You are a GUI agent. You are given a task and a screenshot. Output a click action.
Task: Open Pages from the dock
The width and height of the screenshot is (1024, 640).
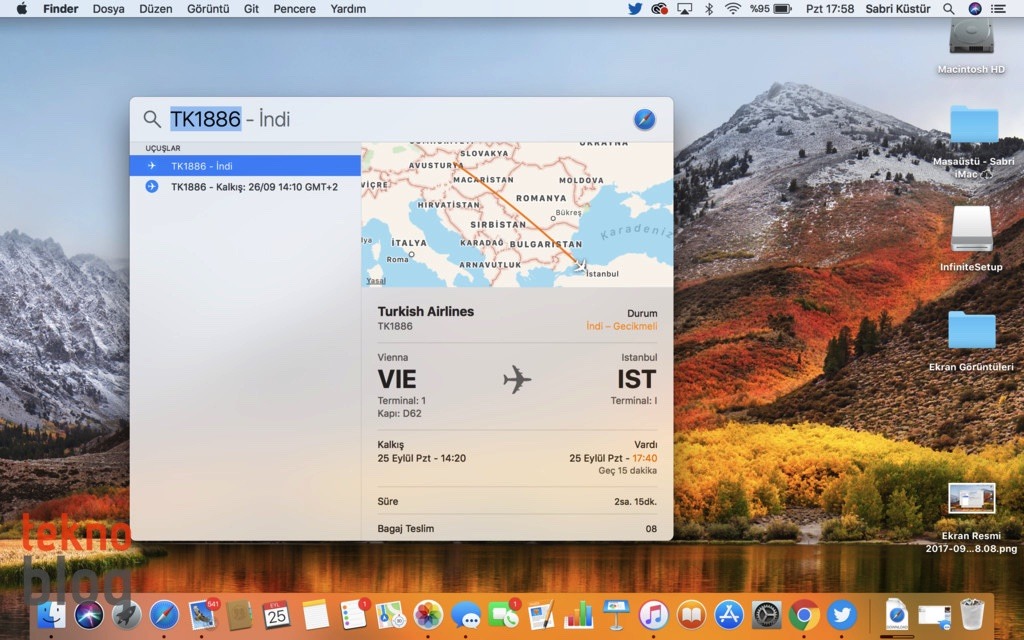541,615
